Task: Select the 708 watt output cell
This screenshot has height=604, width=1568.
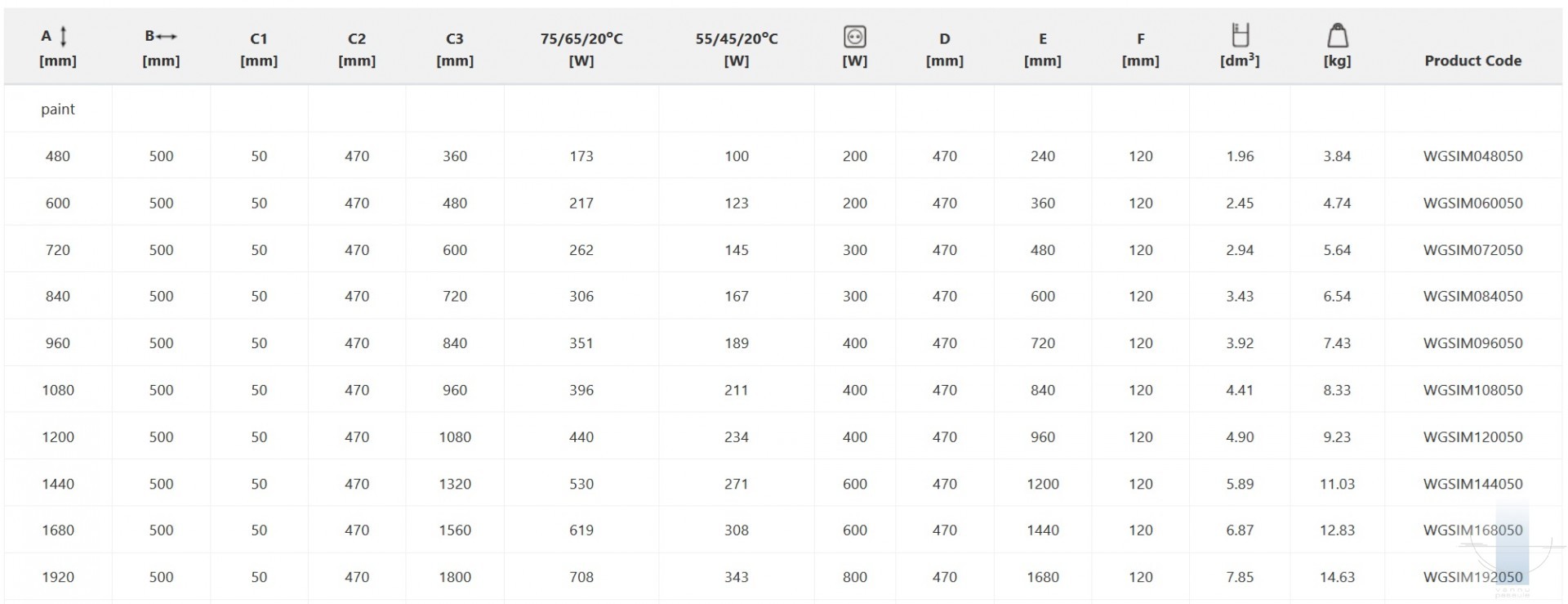Action: point(581,577)
